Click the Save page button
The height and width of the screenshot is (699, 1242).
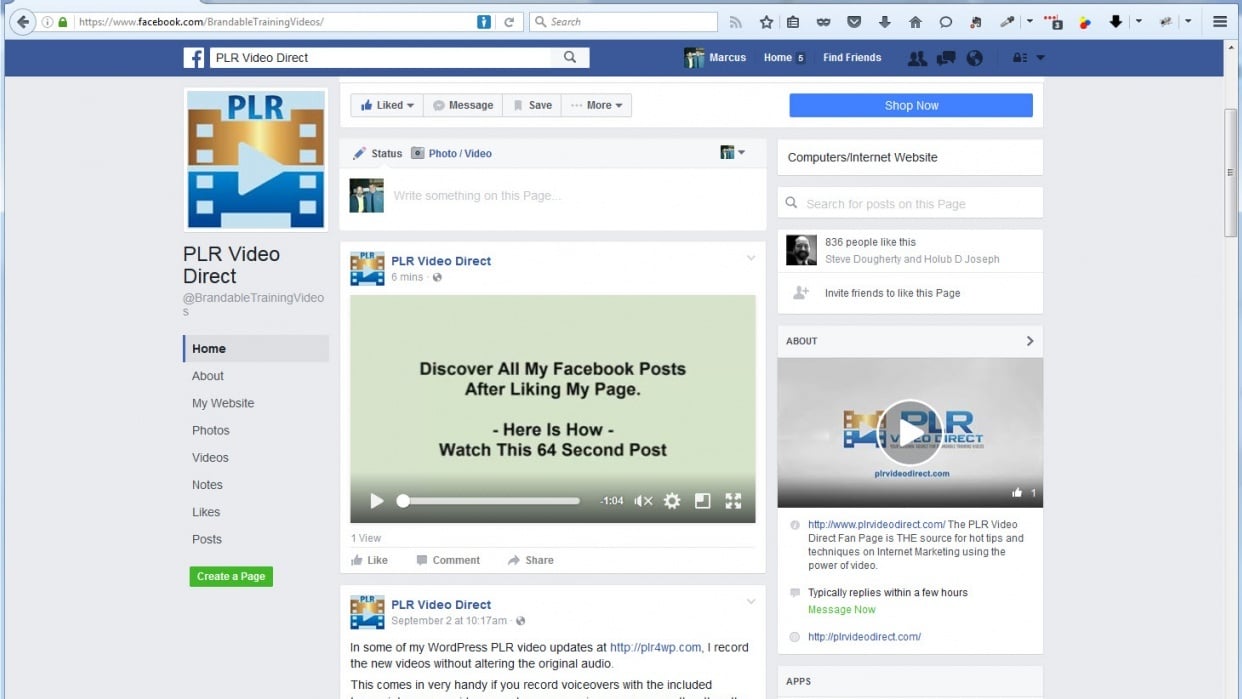(x=532, y=105)
